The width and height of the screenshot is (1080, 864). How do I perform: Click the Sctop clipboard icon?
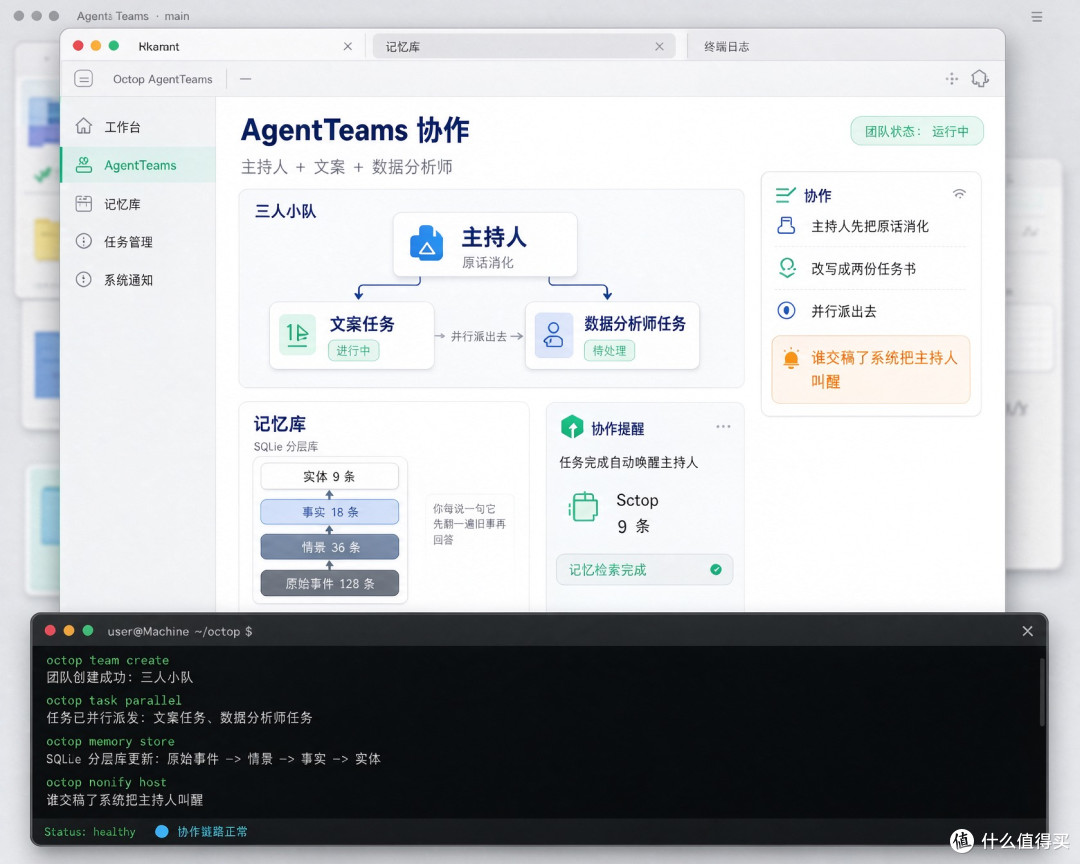(x=583, y=508)
